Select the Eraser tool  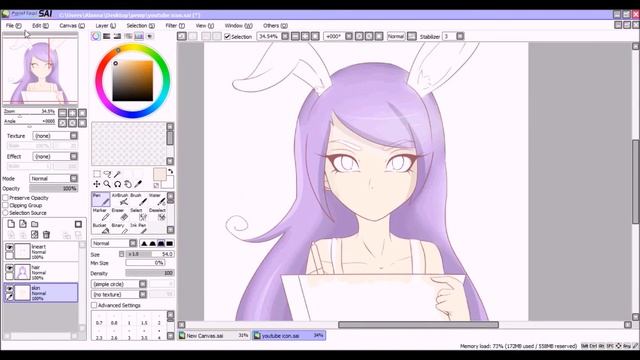point(120,214)
